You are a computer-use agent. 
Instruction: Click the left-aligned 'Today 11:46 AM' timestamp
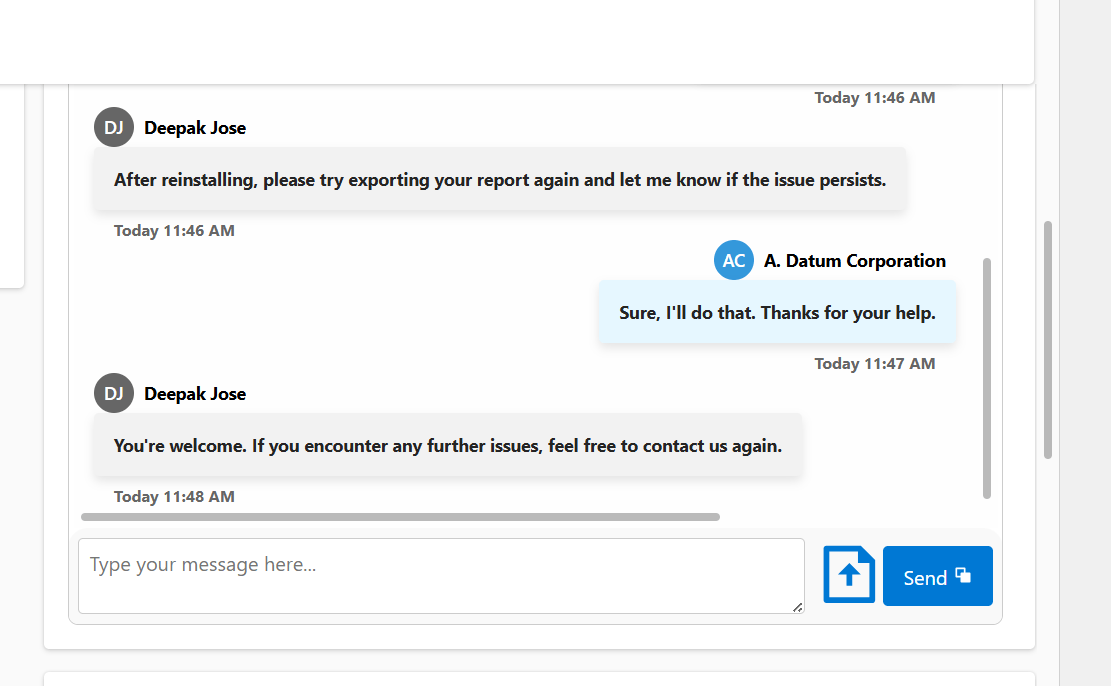[x=174, y=230]
